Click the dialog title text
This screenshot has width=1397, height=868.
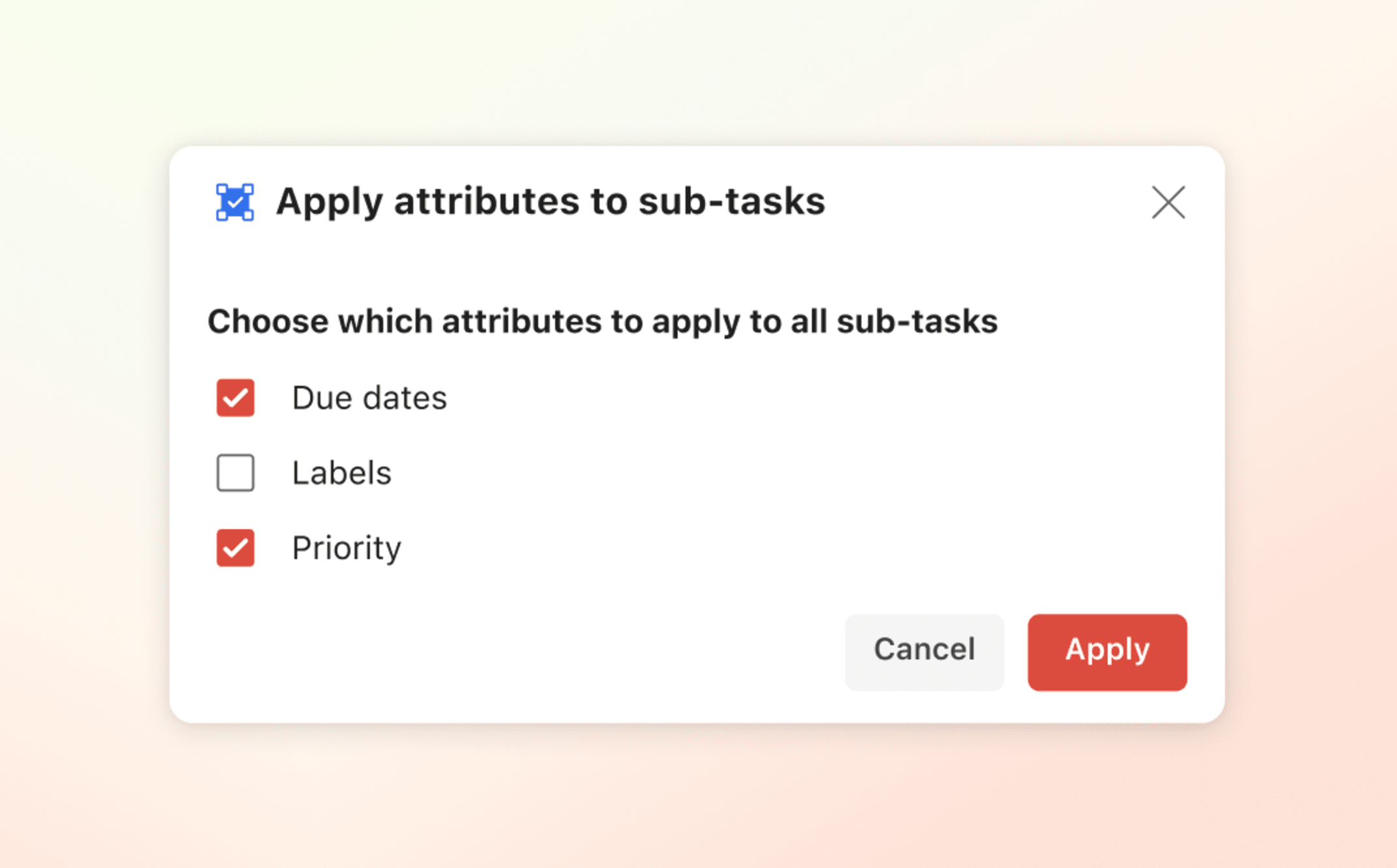[551, 202]
